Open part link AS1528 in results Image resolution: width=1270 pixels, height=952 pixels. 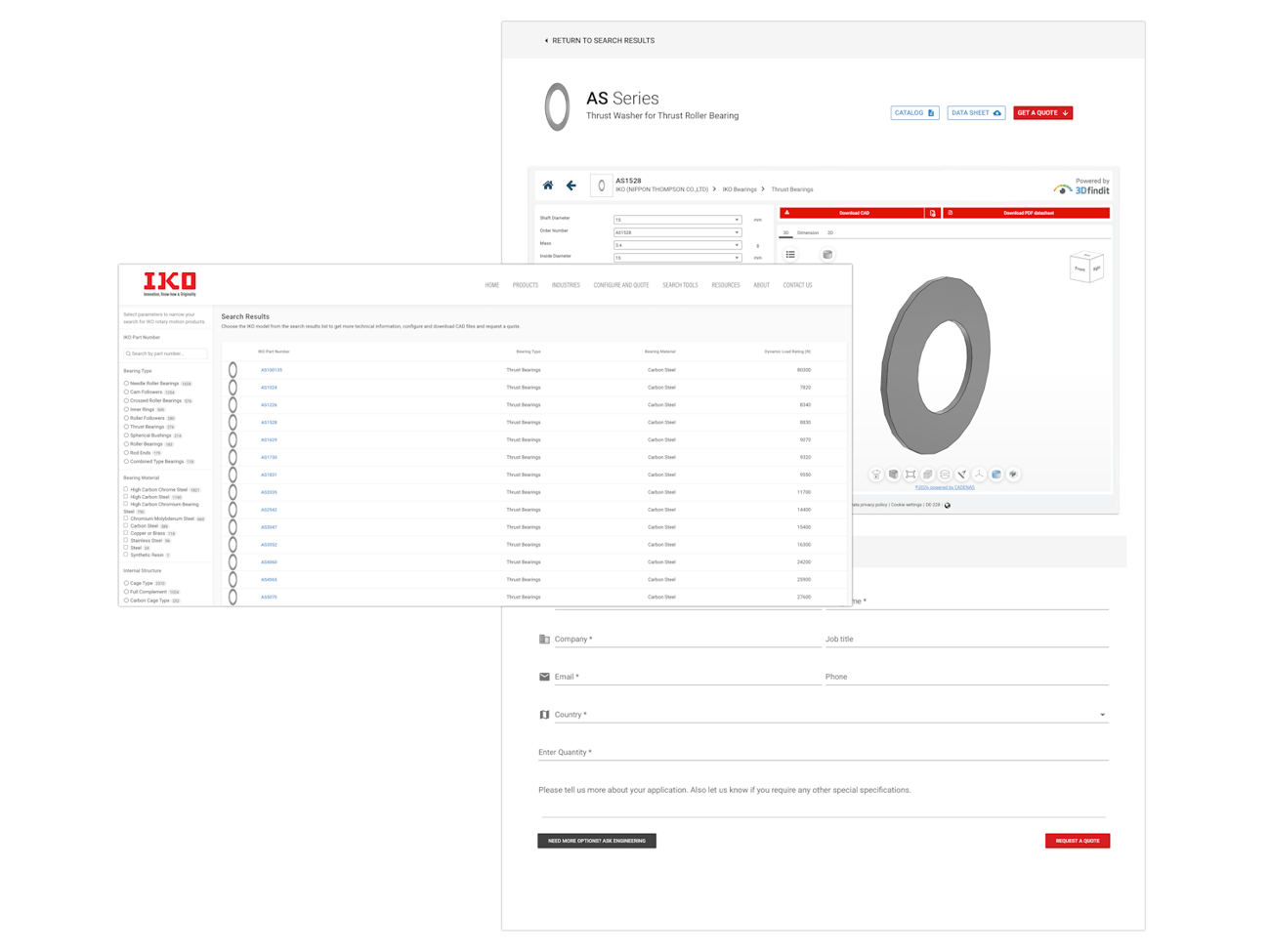(269, 423)
